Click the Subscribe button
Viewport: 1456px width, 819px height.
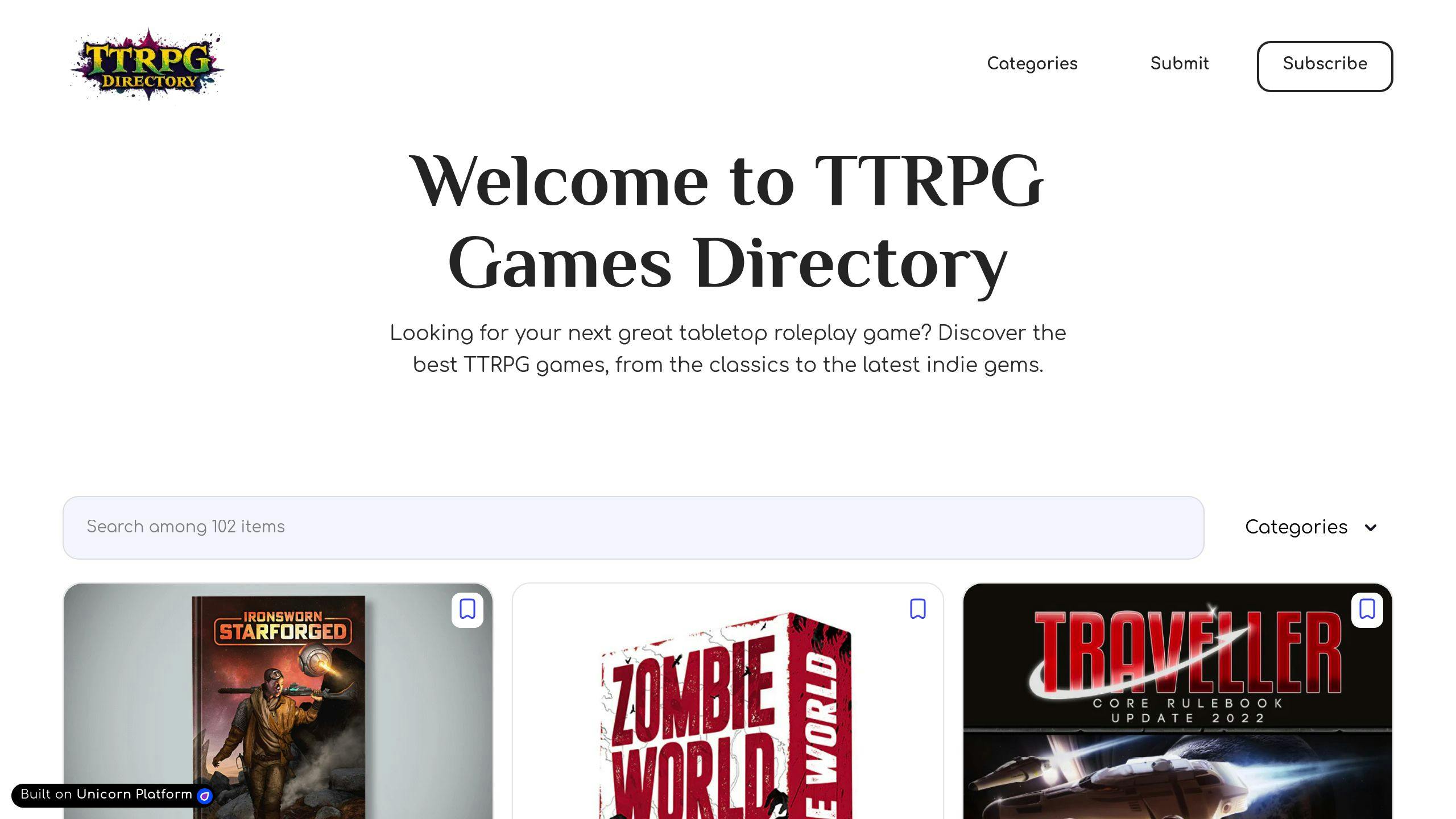click(1325, 66)
